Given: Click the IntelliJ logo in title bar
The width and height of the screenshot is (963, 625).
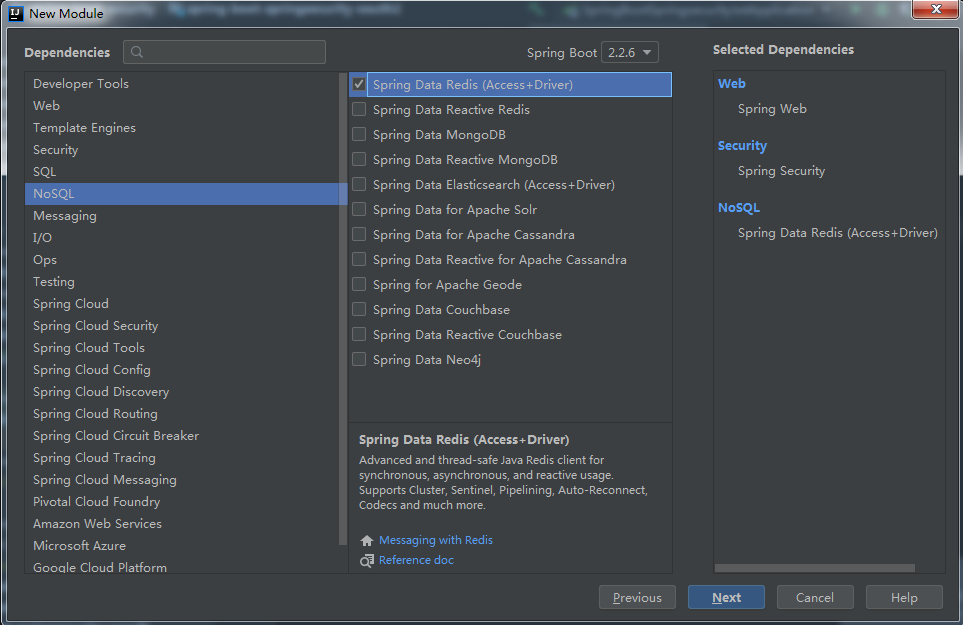Looking at the screenshot, I should pos(15,13).
